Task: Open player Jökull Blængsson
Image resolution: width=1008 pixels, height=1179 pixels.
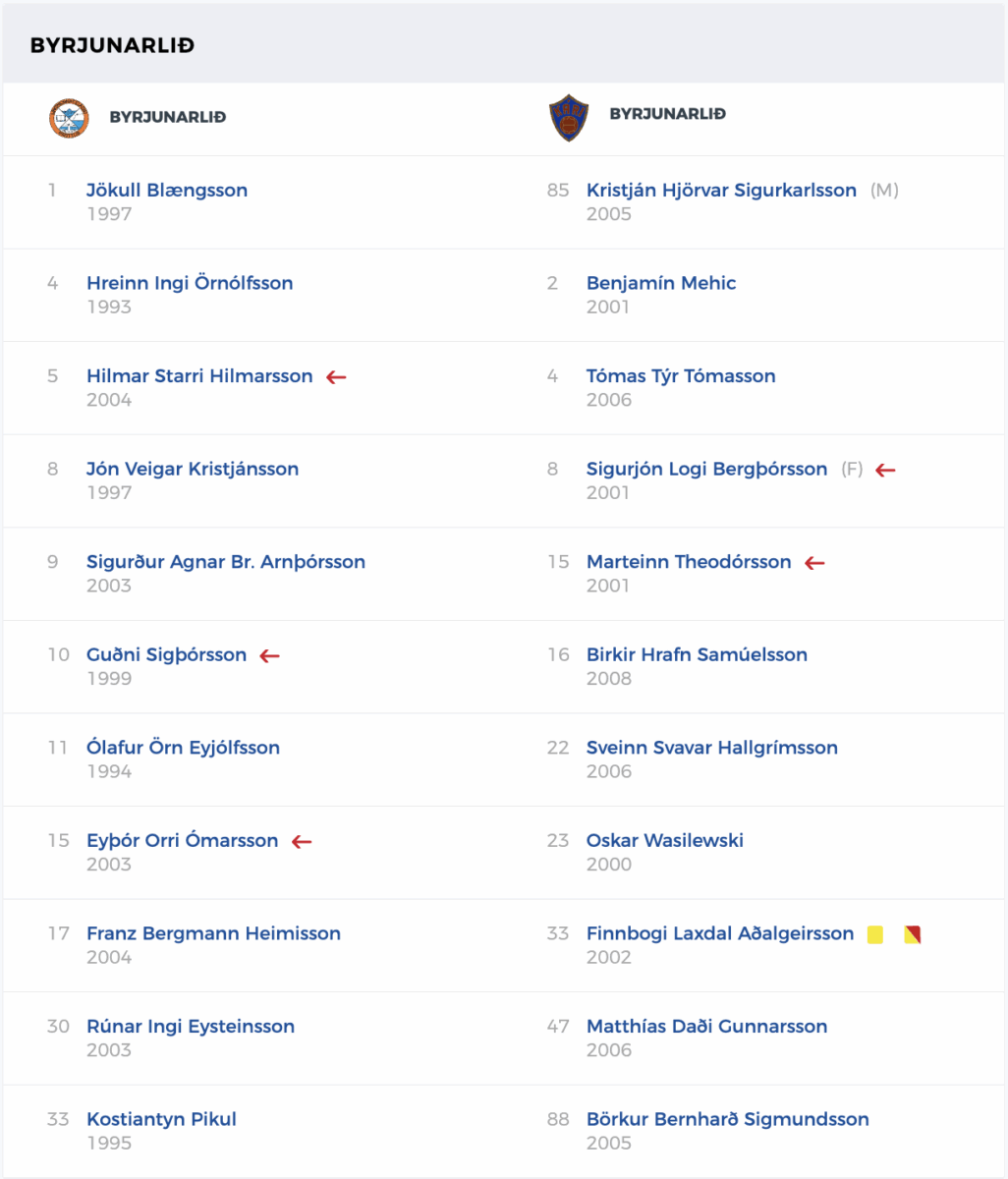Action: (167, 191)
